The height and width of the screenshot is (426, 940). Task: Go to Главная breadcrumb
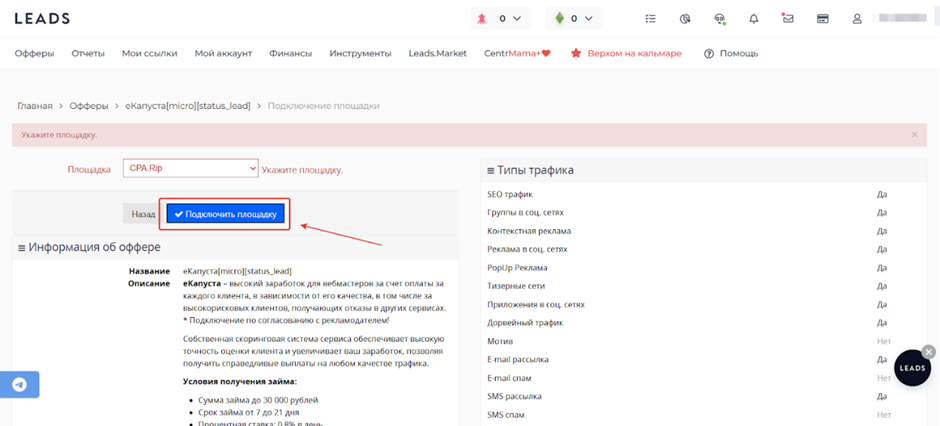(35, 105)
